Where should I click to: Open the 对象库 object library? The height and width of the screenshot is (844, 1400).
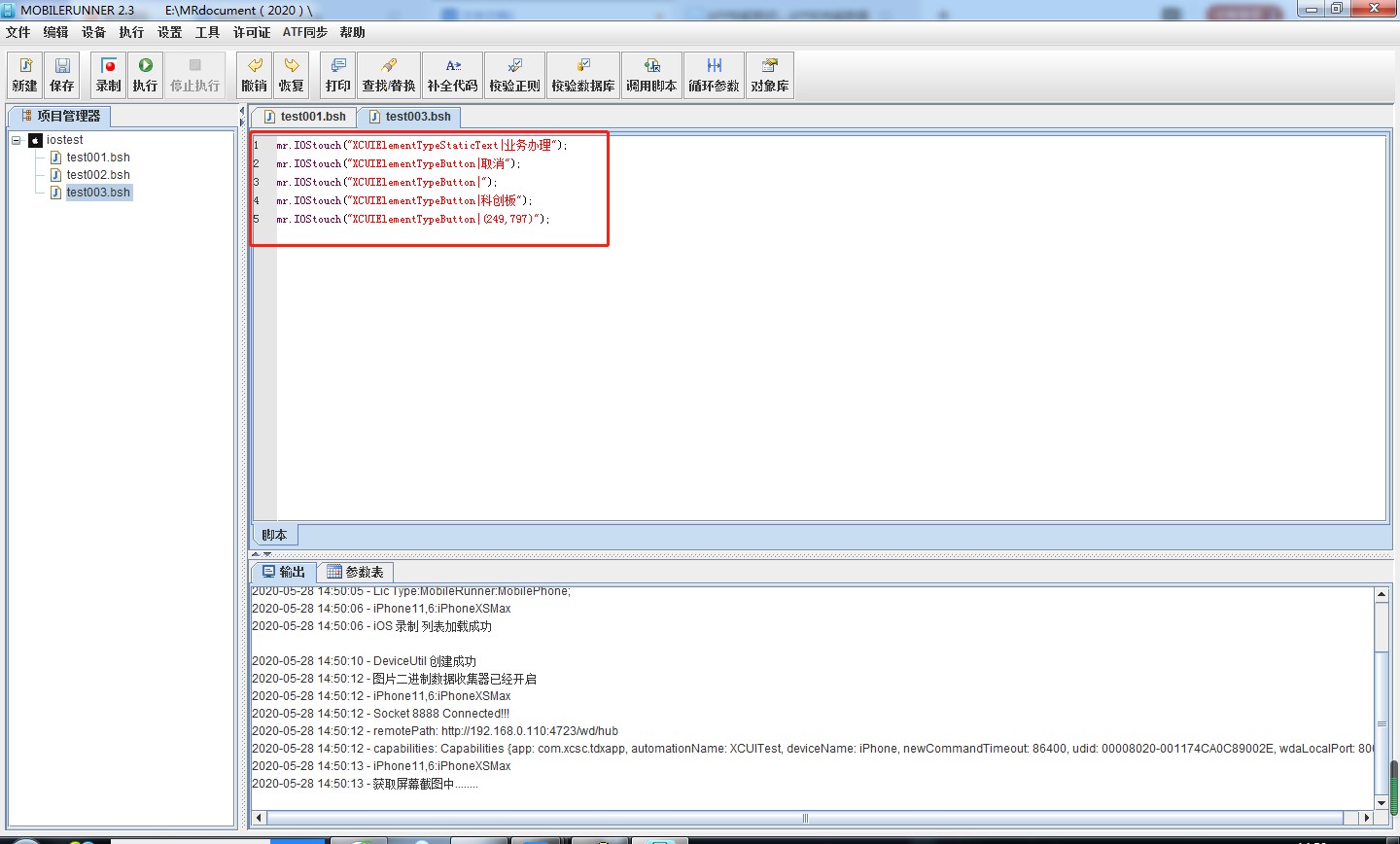pyautogui.click(x=770, y=75)
